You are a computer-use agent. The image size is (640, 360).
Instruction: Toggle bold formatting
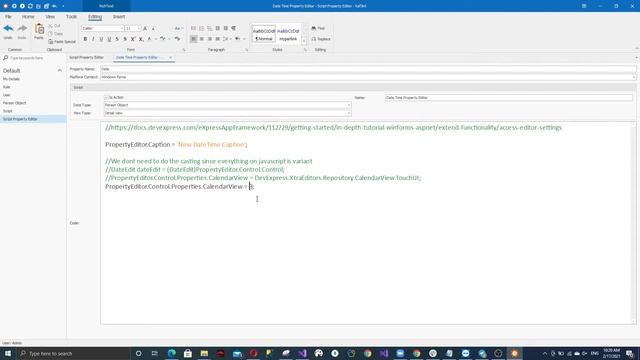click(85, 39)
